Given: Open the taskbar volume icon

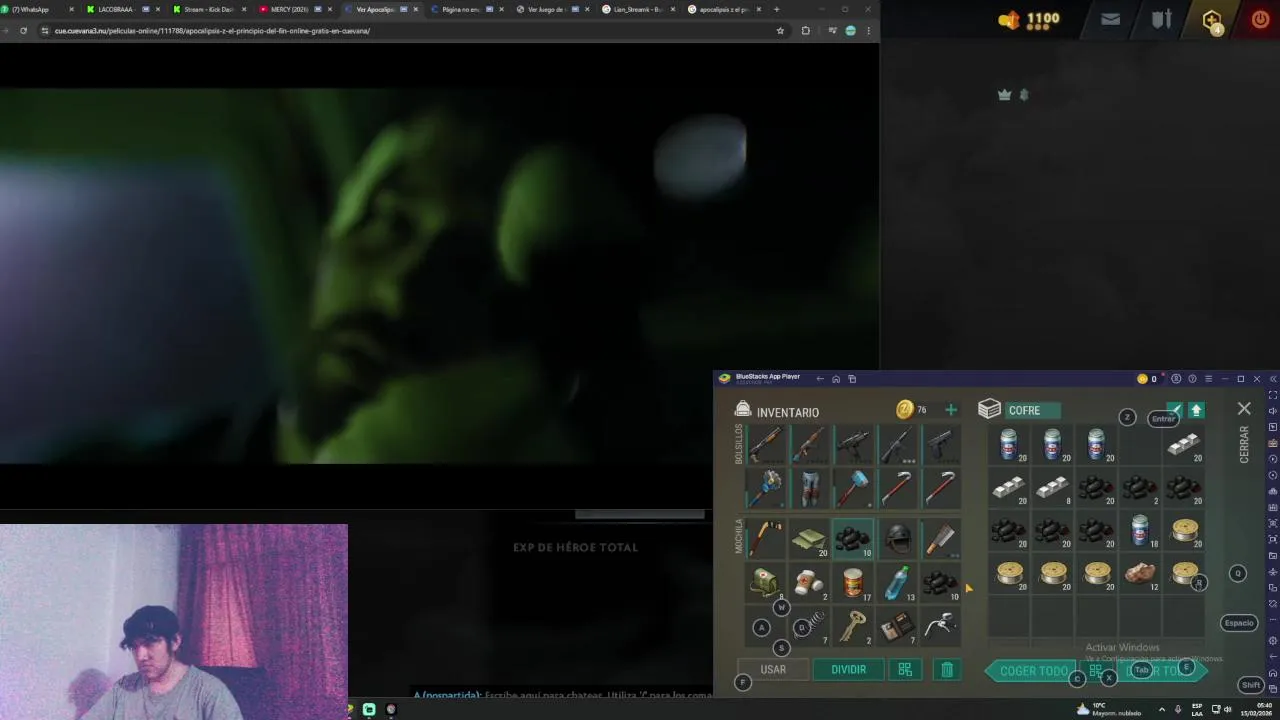Looking at the screenshot, I should [x=1229, y=709].
